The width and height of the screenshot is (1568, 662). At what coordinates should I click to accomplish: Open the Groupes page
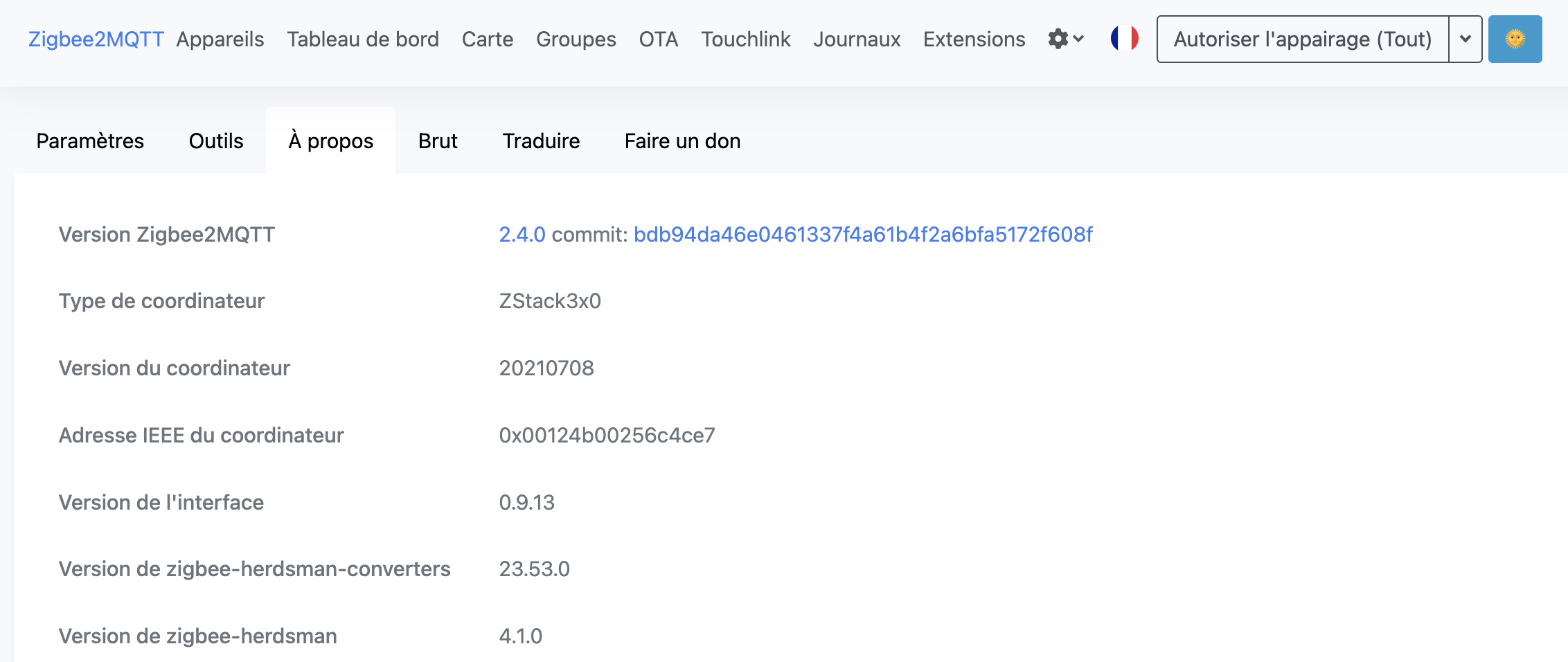(576, 39)
